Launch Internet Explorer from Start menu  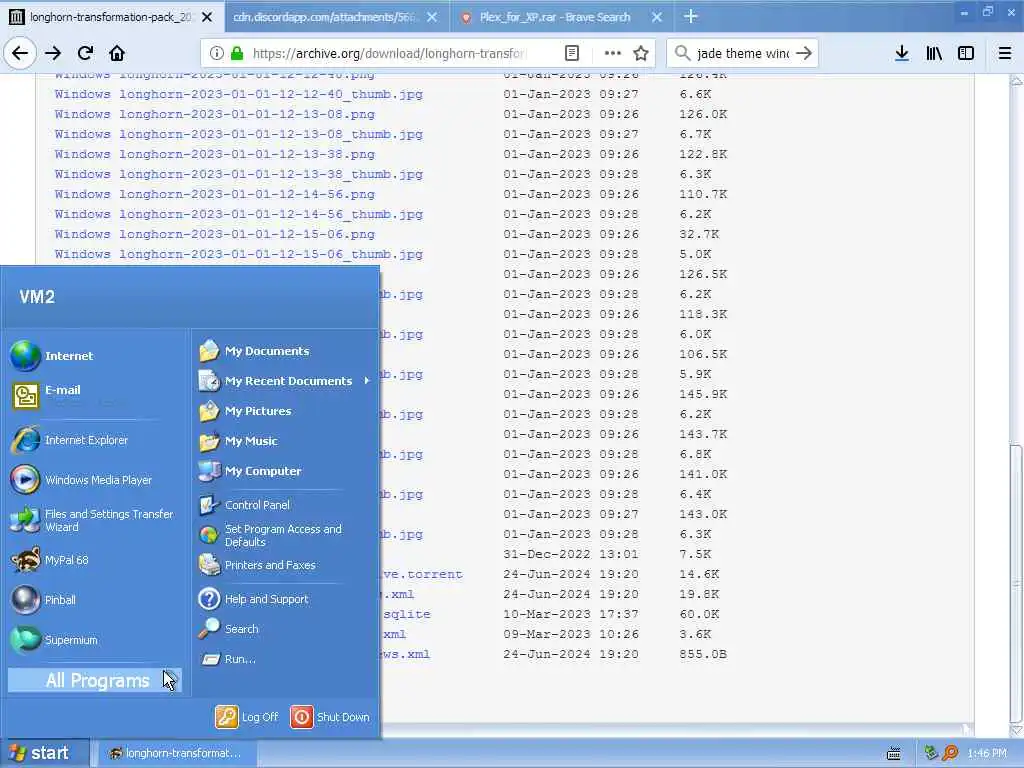[71, 440]
